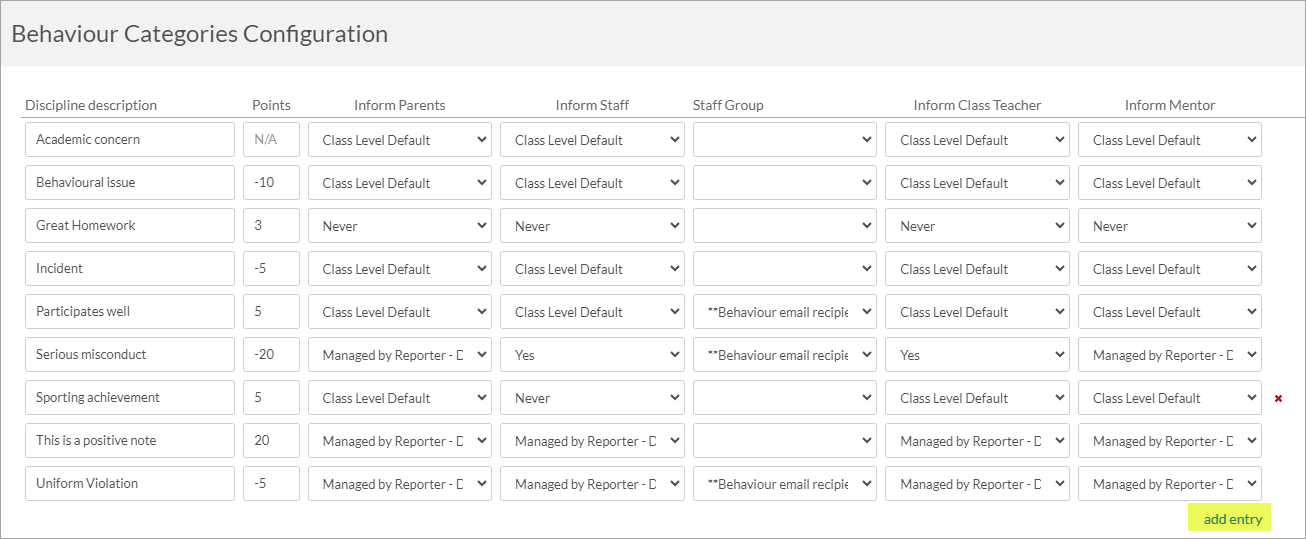
Task: Expand Staff Group dropdown for Participates well
Action: (x=785, y=312)
